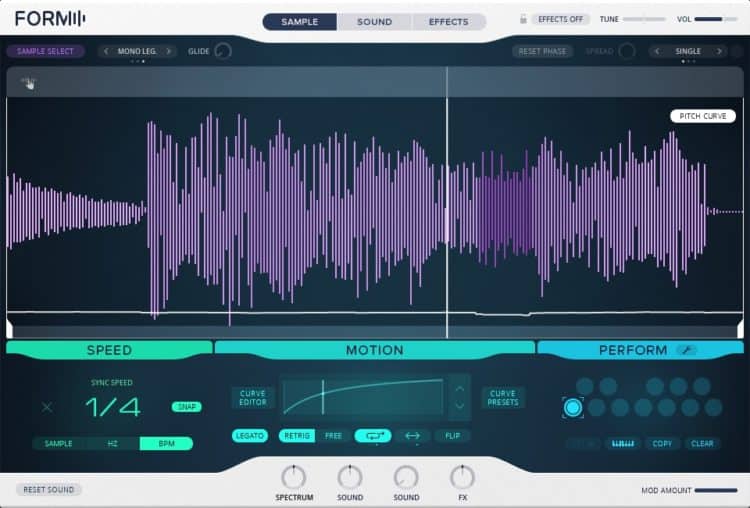The height and width of the screenshot is (508, 750).
Task: Click the SAMPLE SELECT button
Action: 45,51
